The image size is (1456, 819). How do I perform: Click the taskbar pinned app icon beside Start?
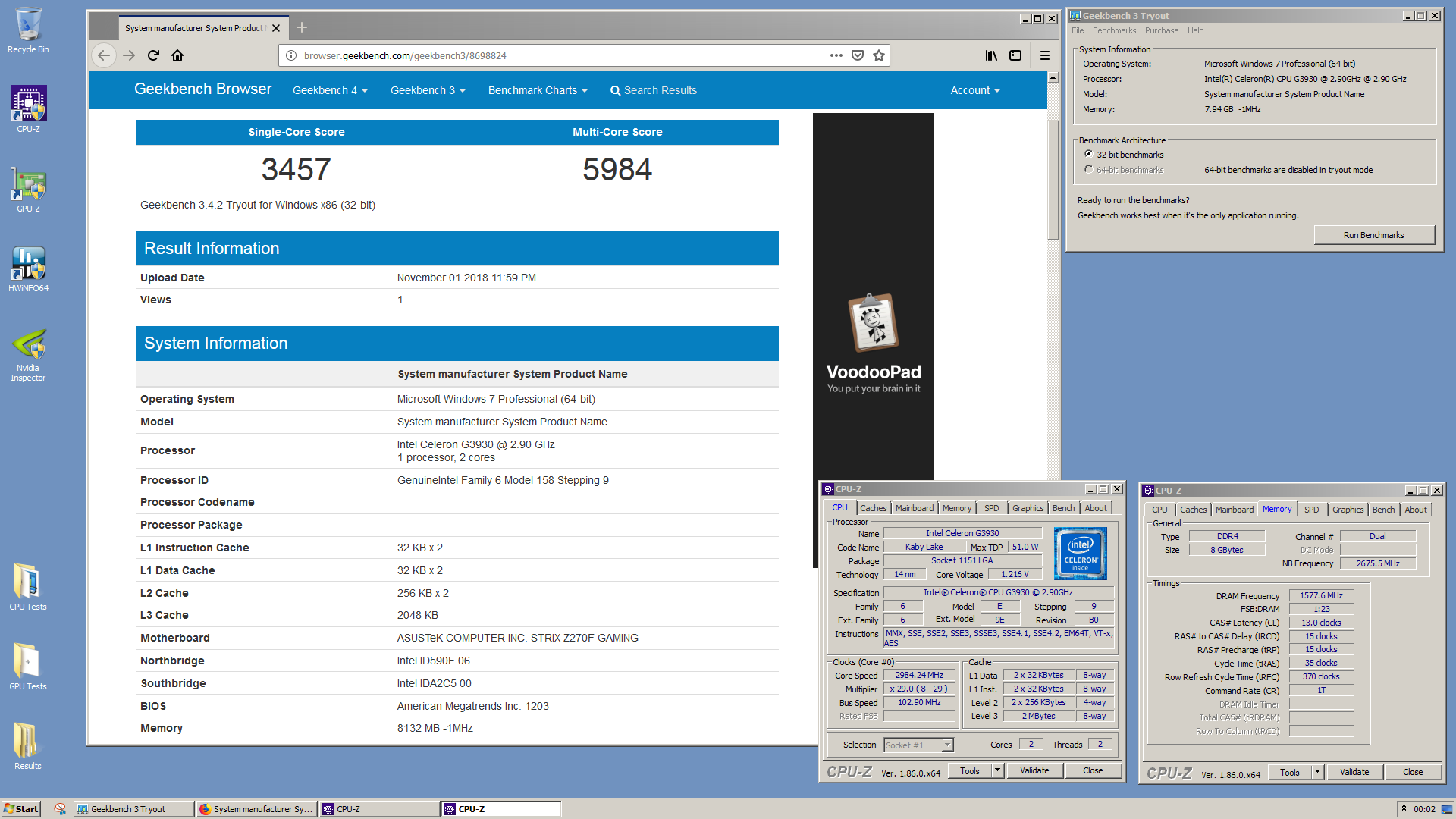(x=60, y=809)
